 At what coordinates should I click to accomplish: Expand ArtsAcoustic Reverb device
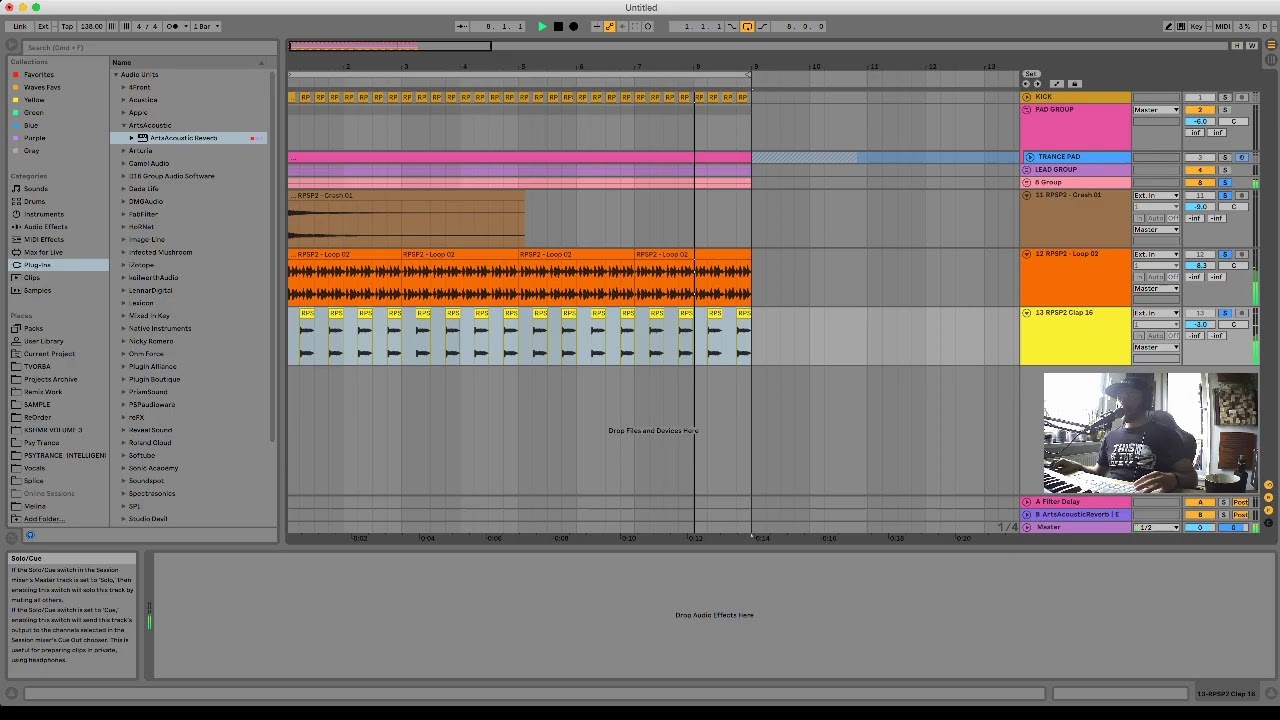(132, 138)
